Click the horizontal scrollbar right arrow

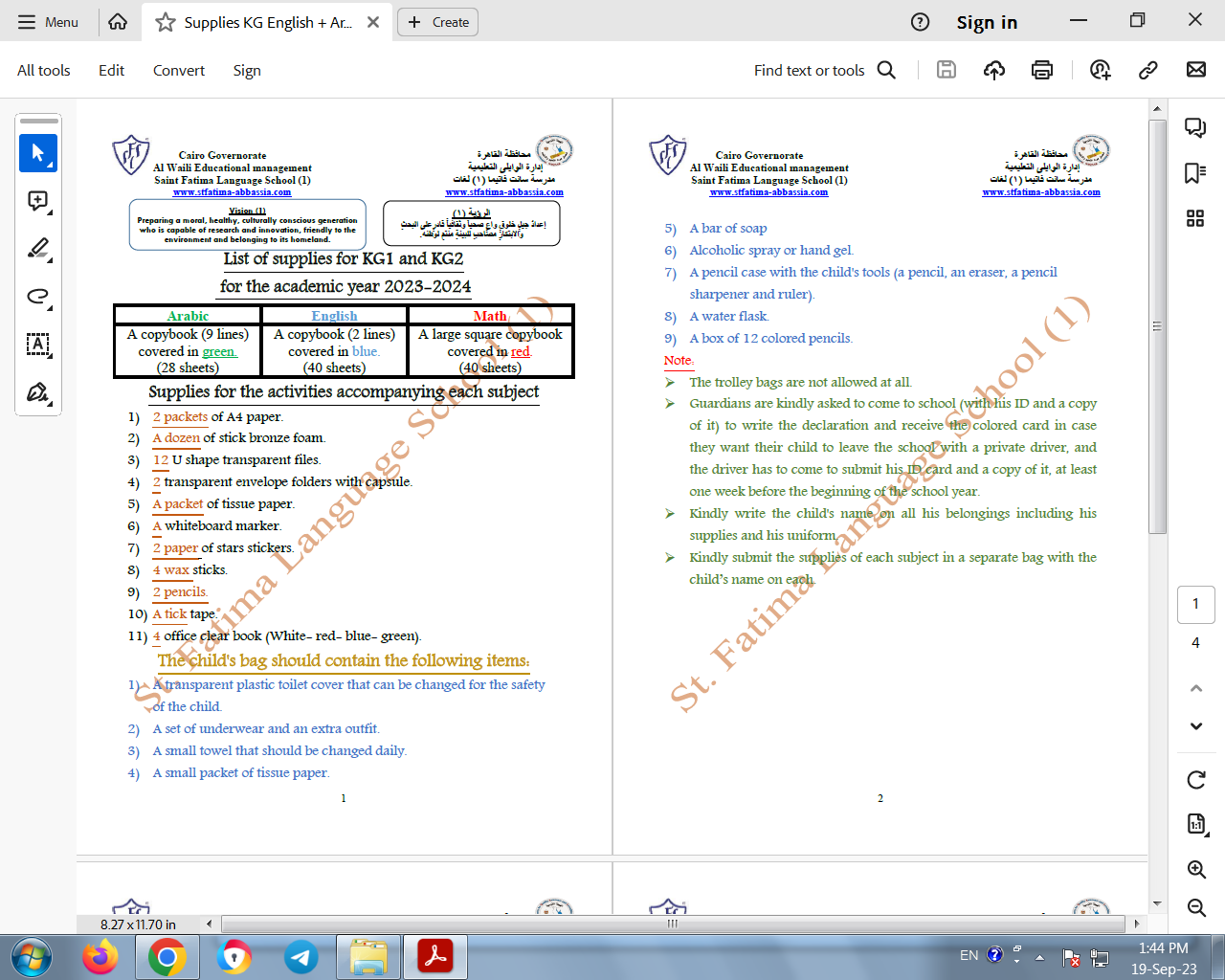1136,924
